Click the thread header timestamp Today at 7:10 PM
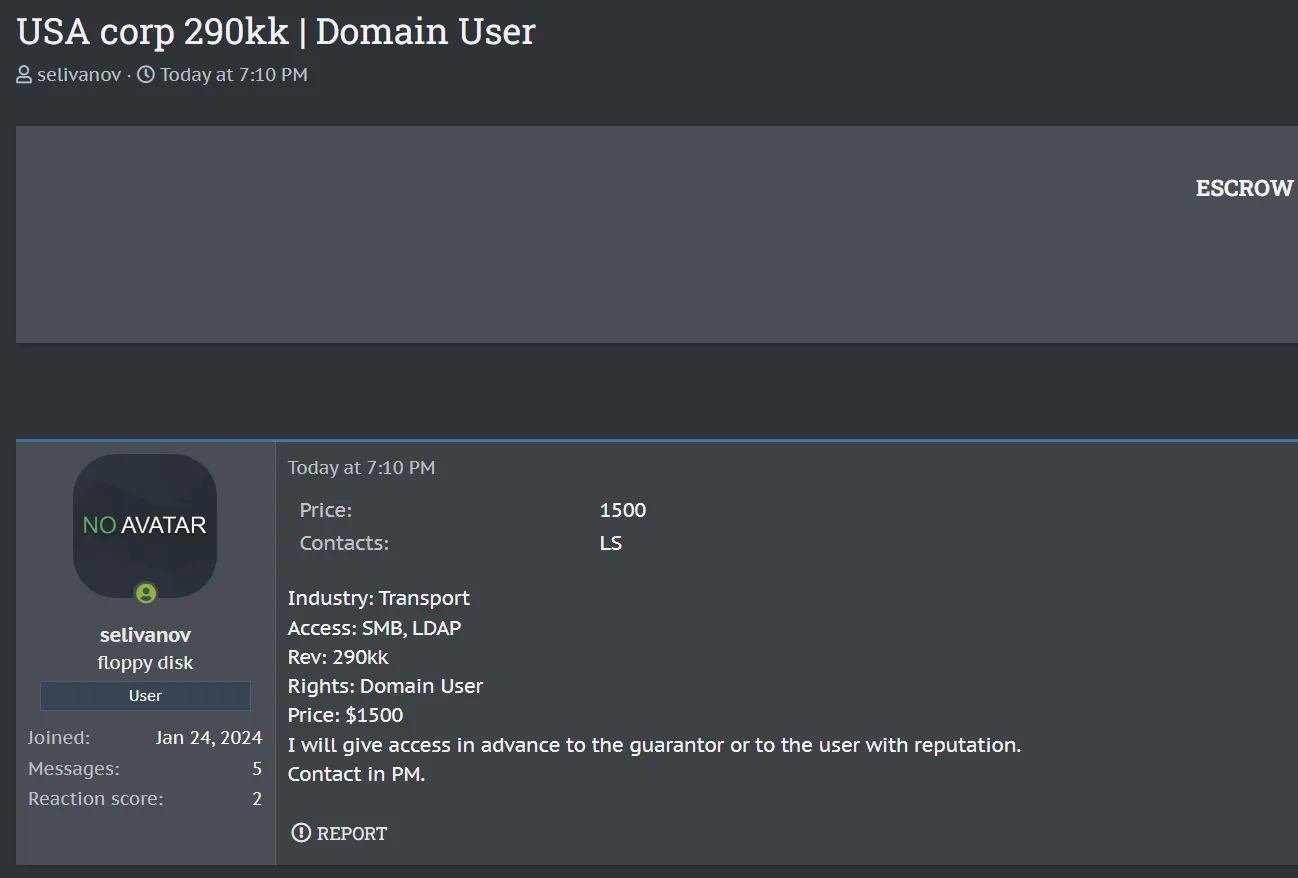Screen dimensions: 1298x878 (233, 75)
